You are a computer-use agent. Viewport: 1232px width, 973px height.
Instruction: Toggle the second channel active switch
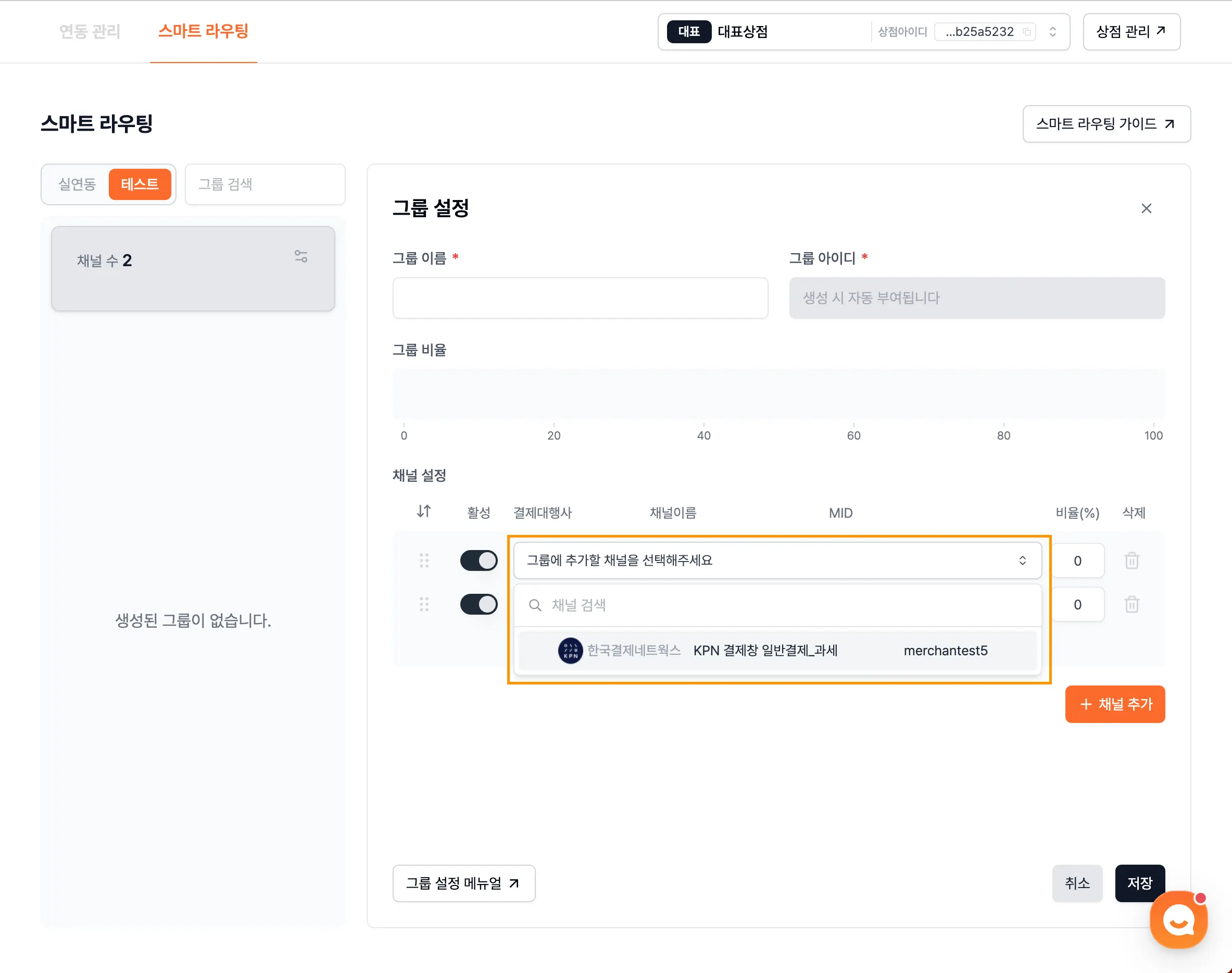[x=479, y=604]
